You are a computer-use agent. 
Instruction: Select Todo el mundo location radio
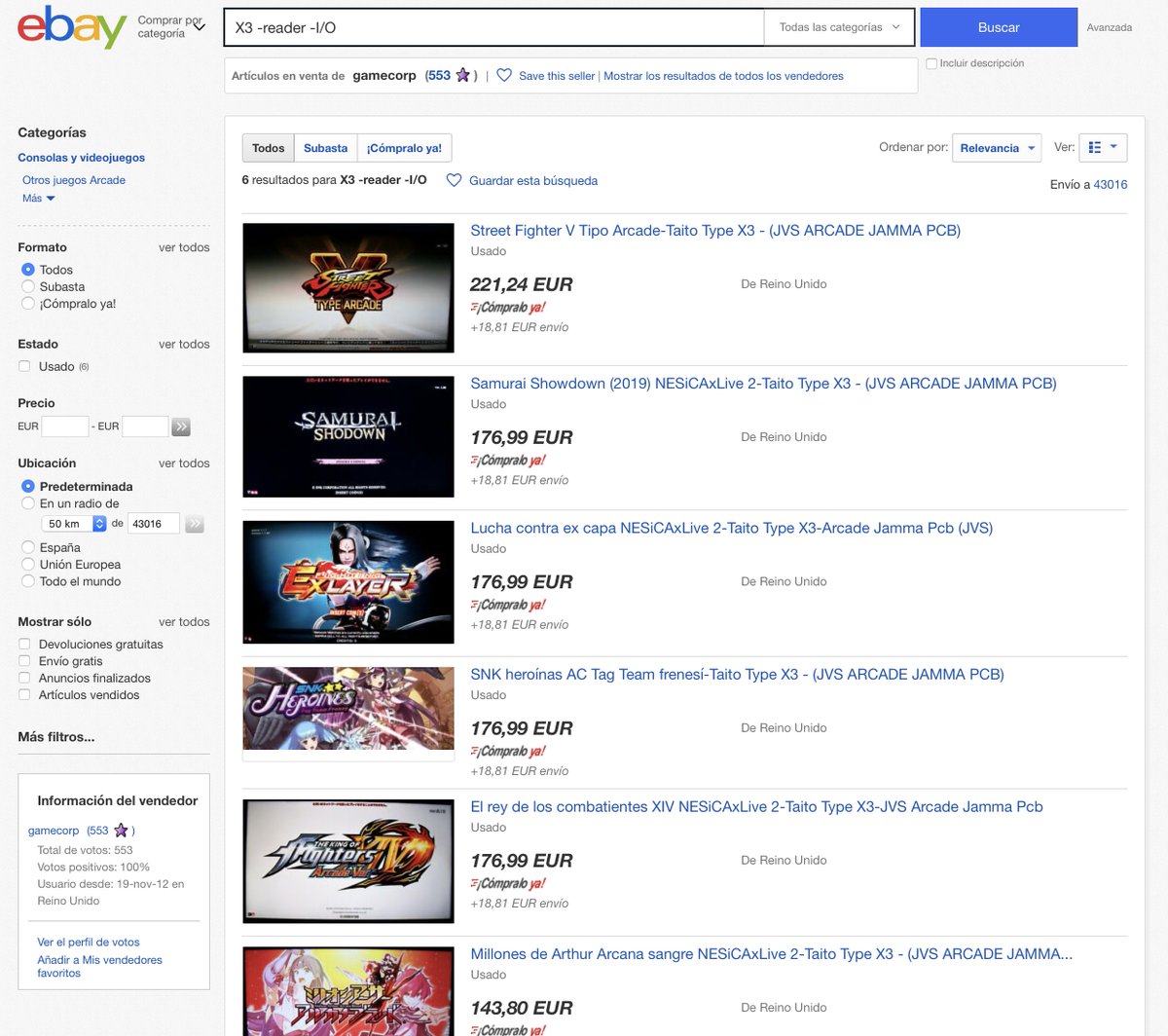[27, 581]
